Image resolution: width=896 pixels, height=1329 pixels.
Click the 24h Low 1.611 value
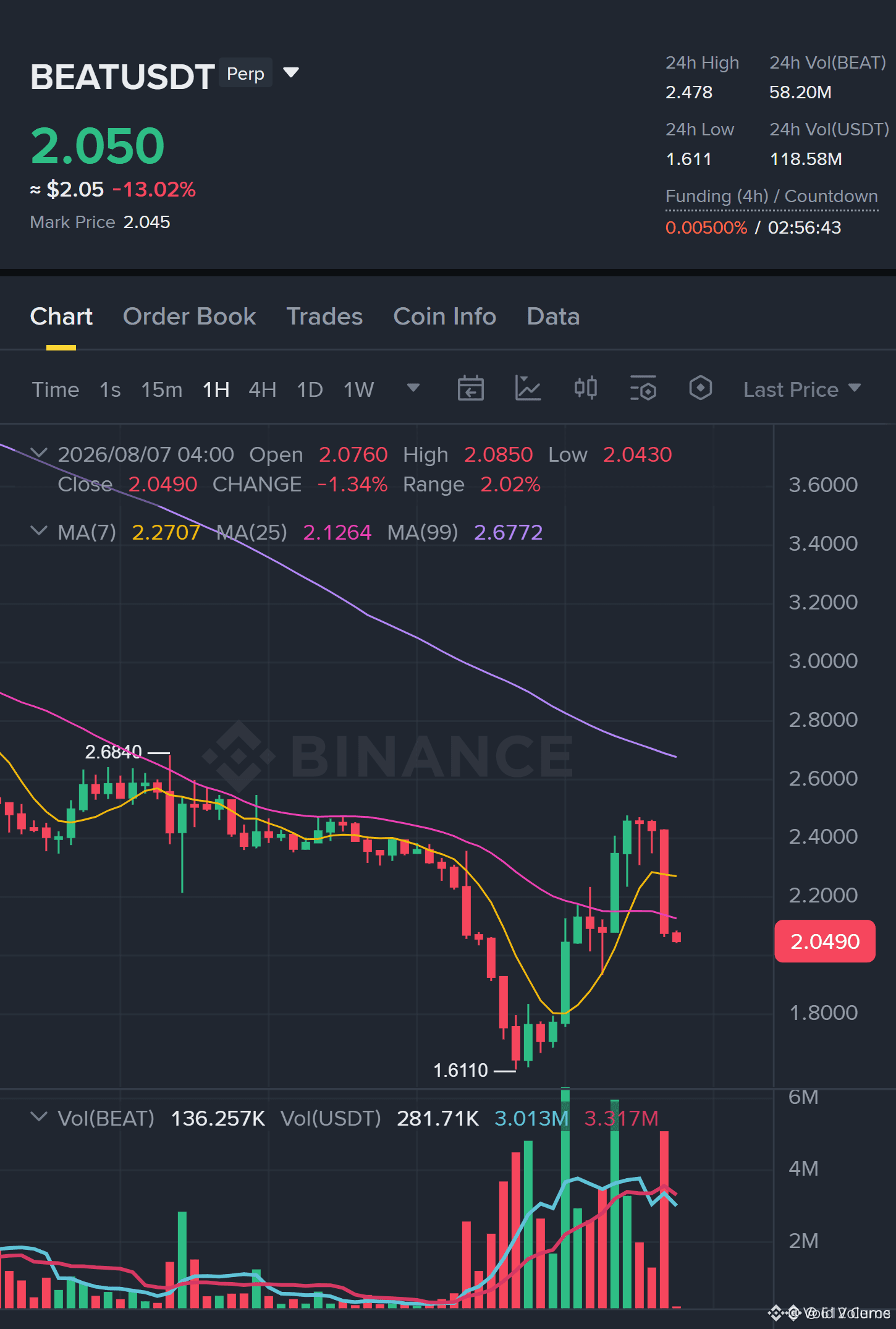[688, 159]
